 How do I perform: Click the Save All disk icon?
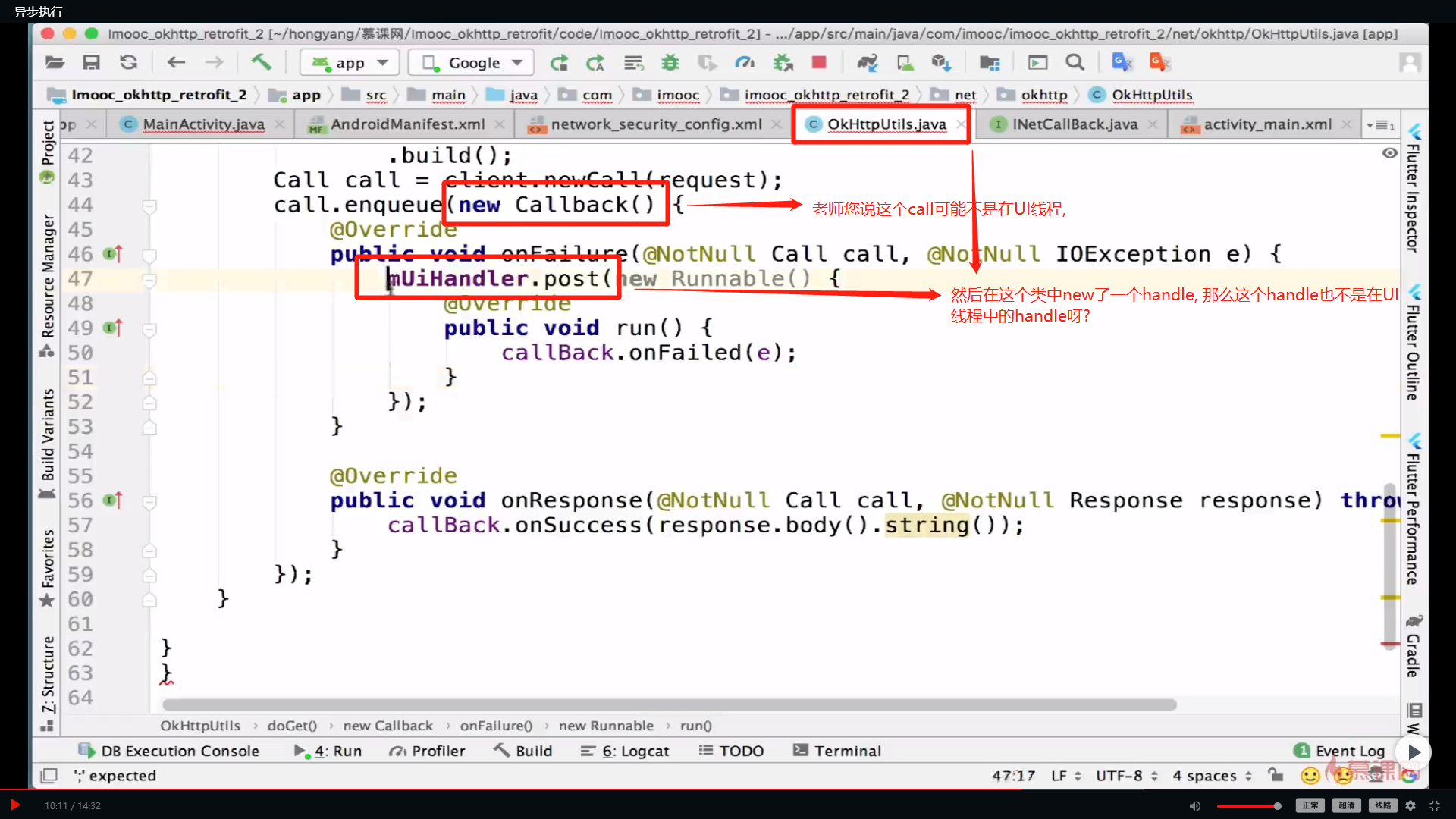coord(92,63)
